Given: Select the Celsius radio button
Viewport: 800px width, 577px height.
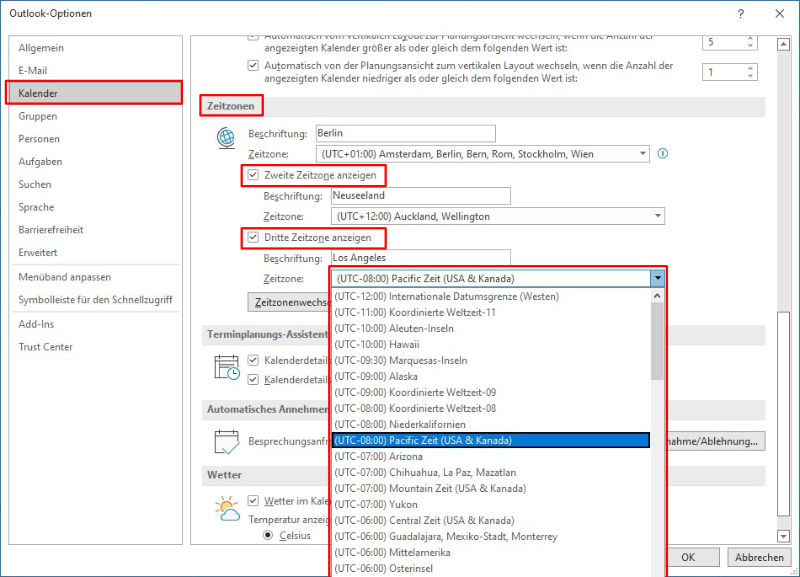Looking at the screenshot, I should (268, 535).
